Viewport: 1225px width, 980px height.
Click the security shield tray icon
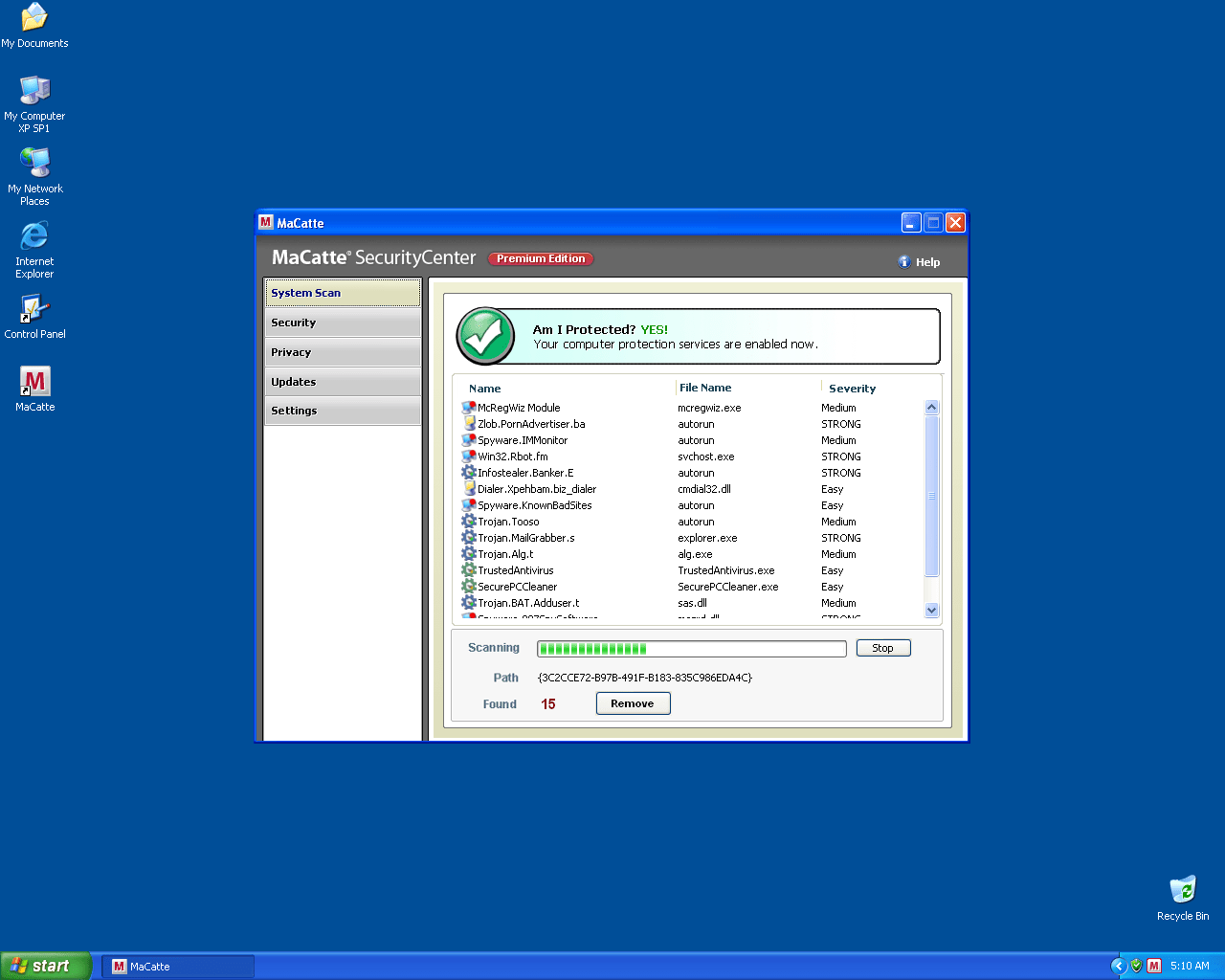[x=1136, y=966]
